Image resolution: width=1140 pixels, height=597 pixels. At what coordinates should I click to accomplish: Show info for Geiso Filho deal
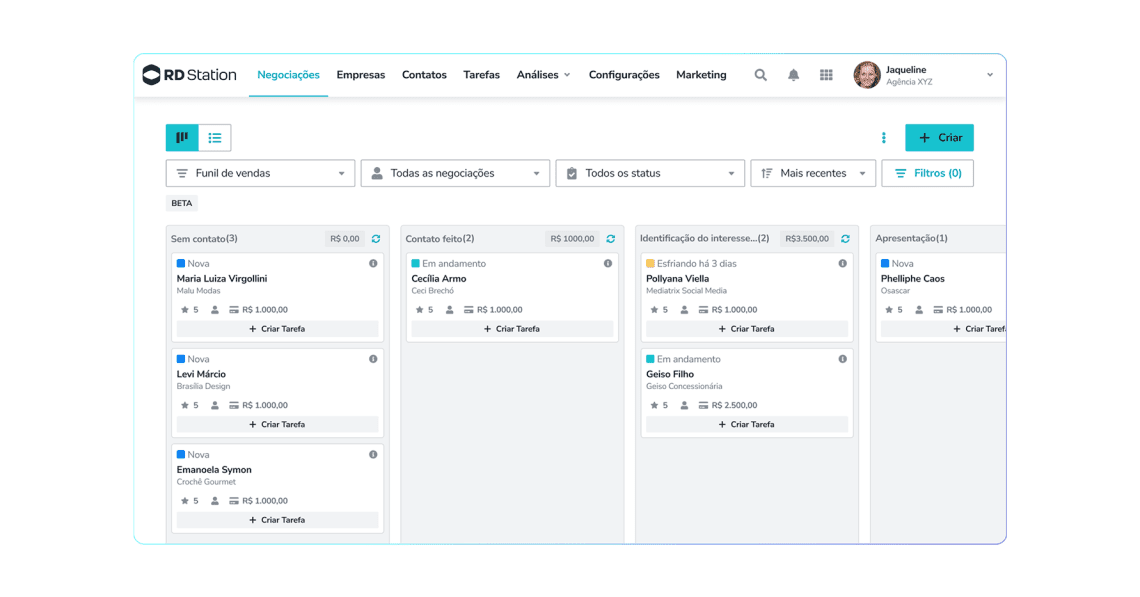coord(842,359)
